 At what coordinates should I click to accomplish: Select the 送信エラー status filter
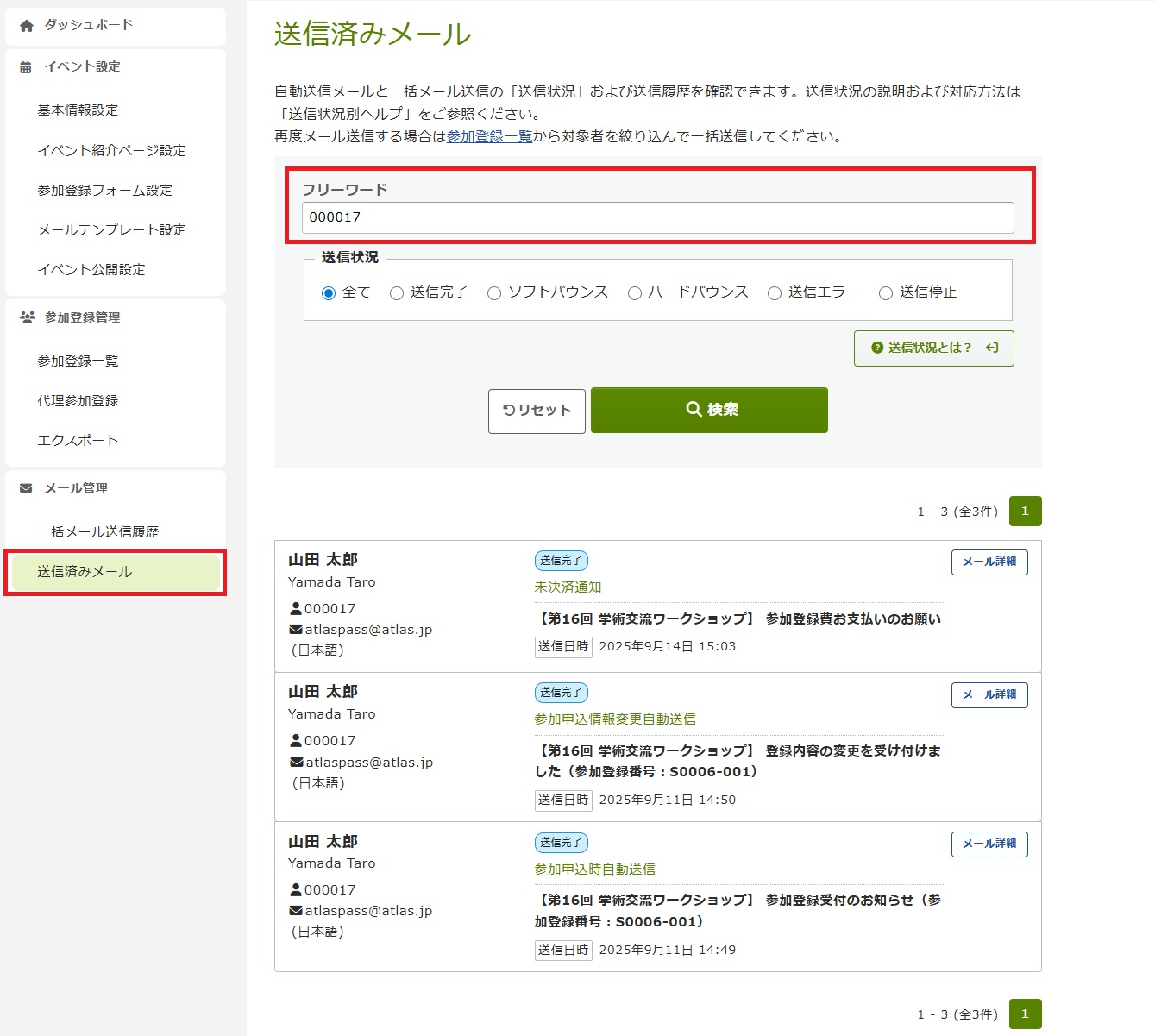[775, 293]
